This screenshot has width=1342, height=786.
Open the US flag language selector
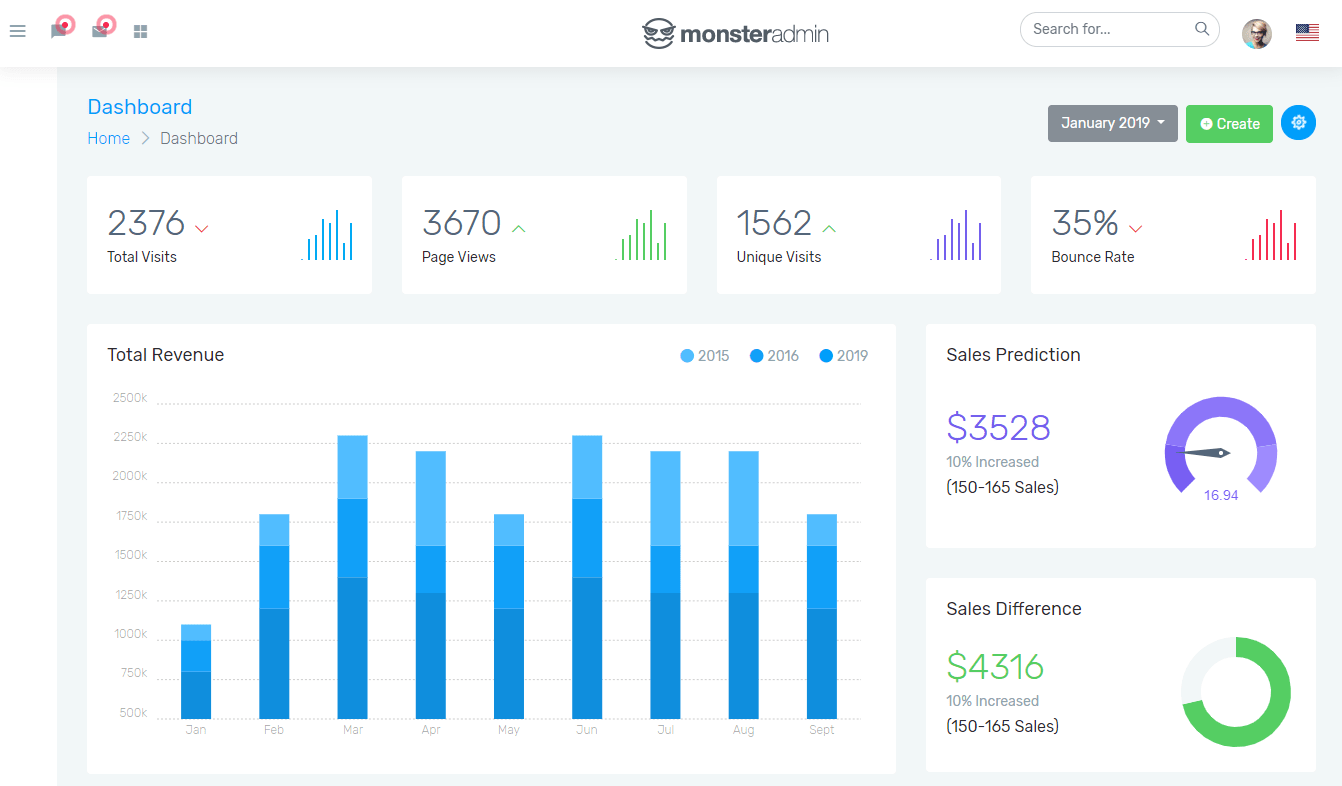pos(1307,33)
